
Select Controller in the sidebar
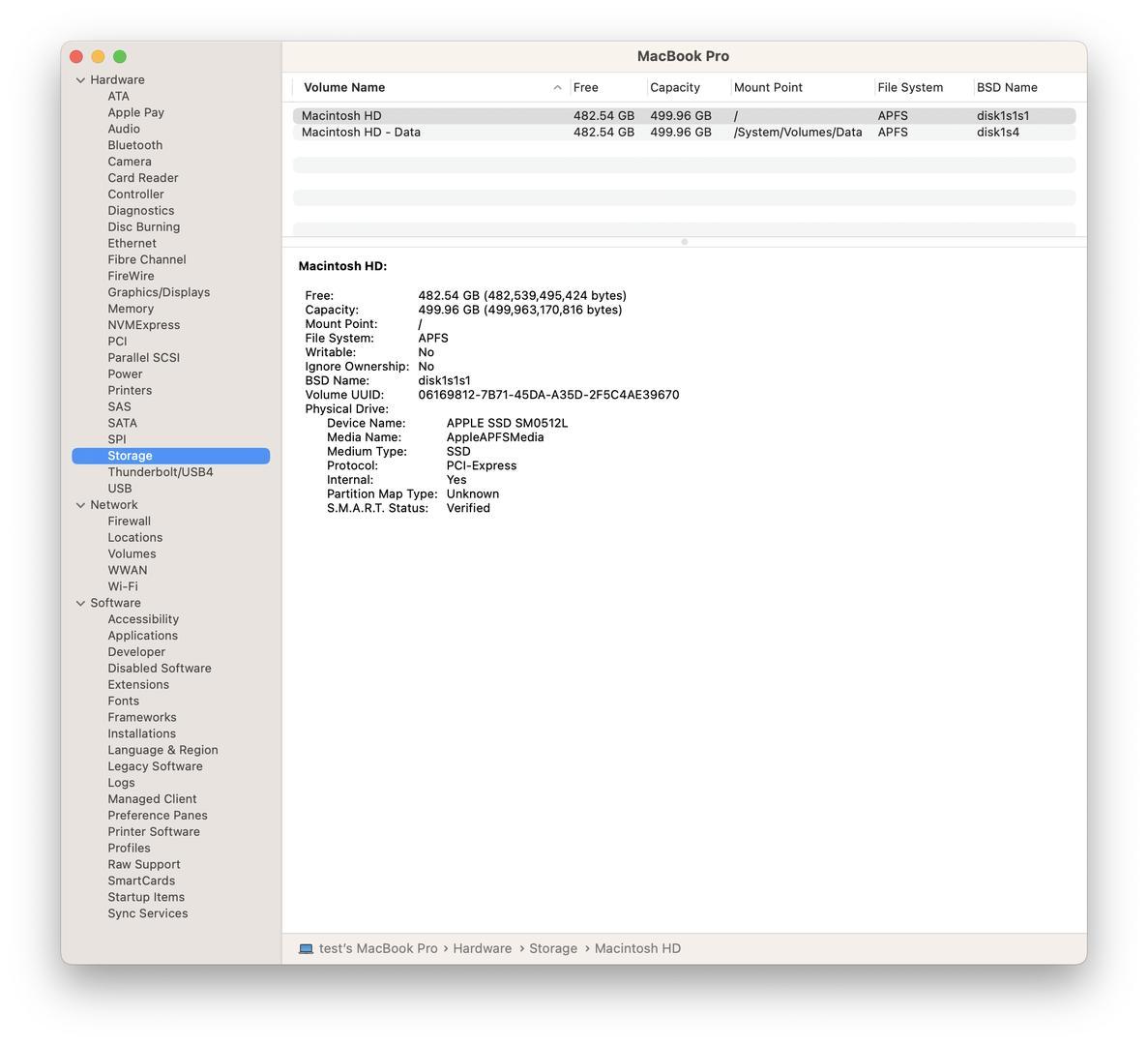135,194
